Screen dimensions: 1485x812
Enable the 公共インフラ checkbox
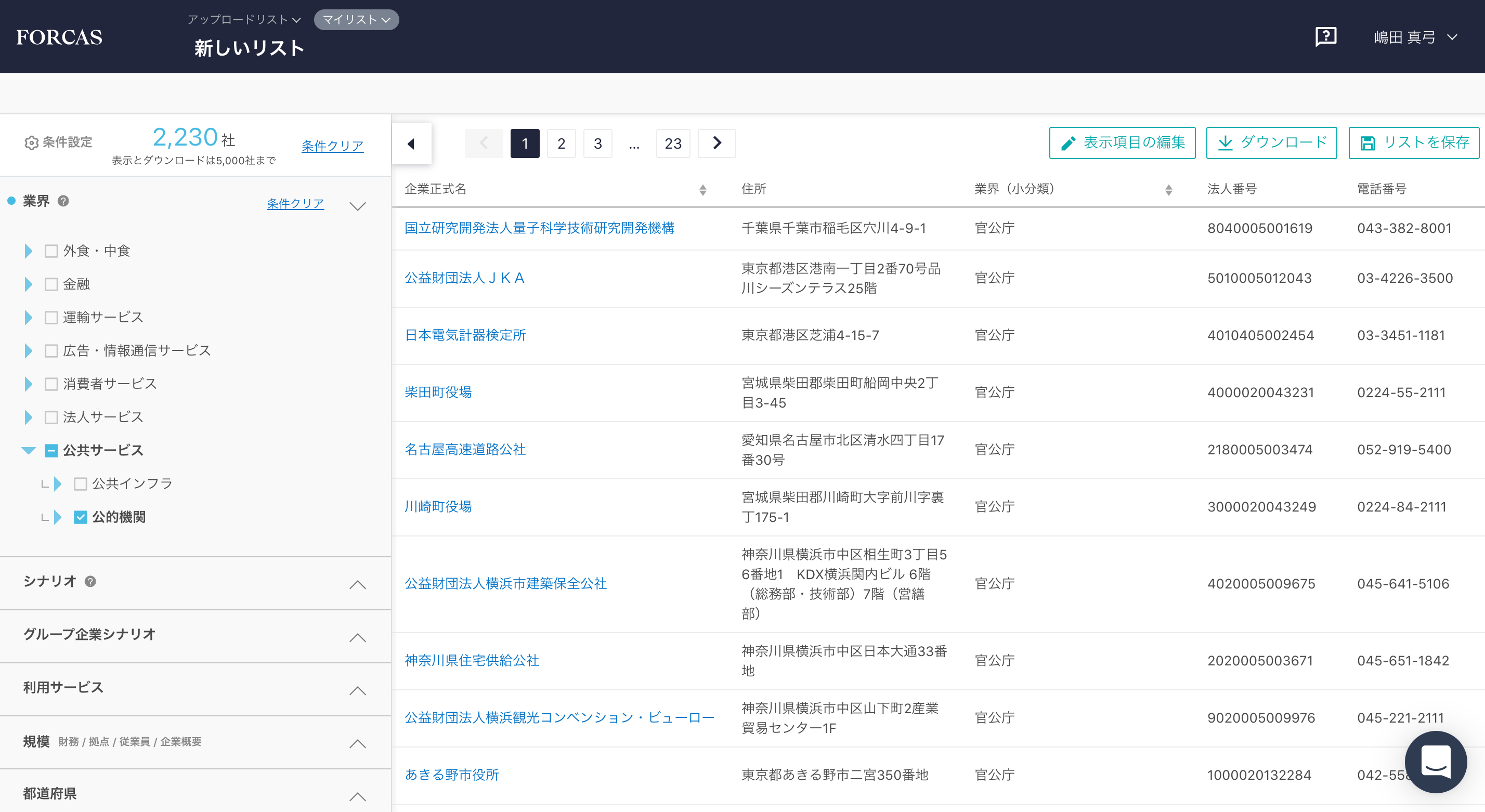(x=80, y=483)
